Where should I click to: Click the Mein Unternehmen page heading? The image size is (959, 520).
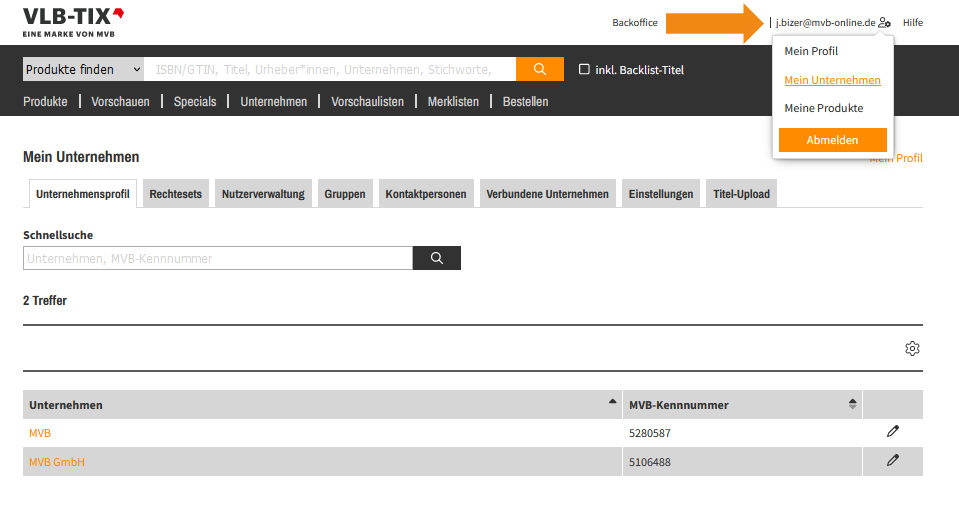click(x=81, y=157)
